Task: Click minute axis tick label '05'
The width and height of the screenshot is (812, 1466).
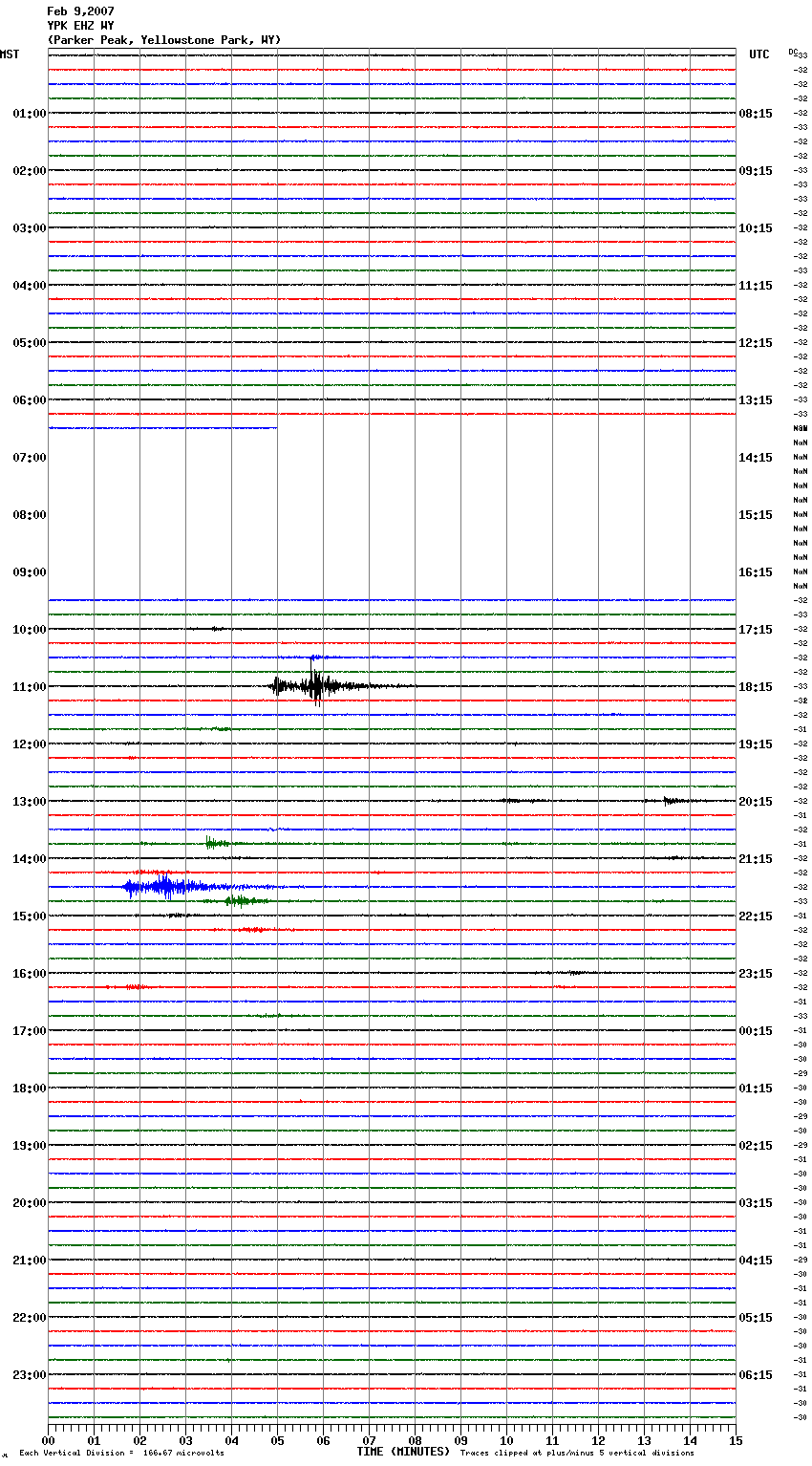Action: coord(277,1440)
